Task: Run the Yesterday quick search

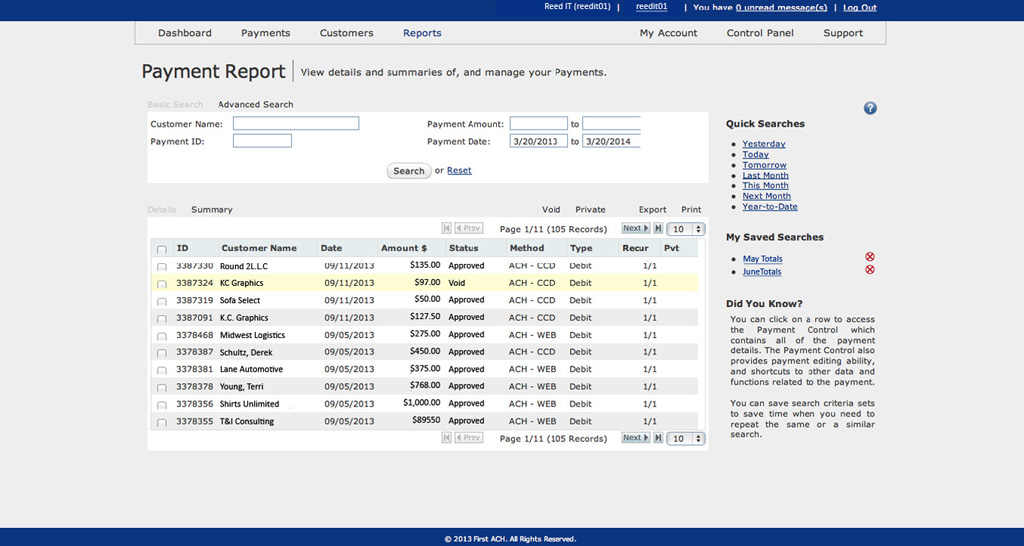Action: coord(763,144)
